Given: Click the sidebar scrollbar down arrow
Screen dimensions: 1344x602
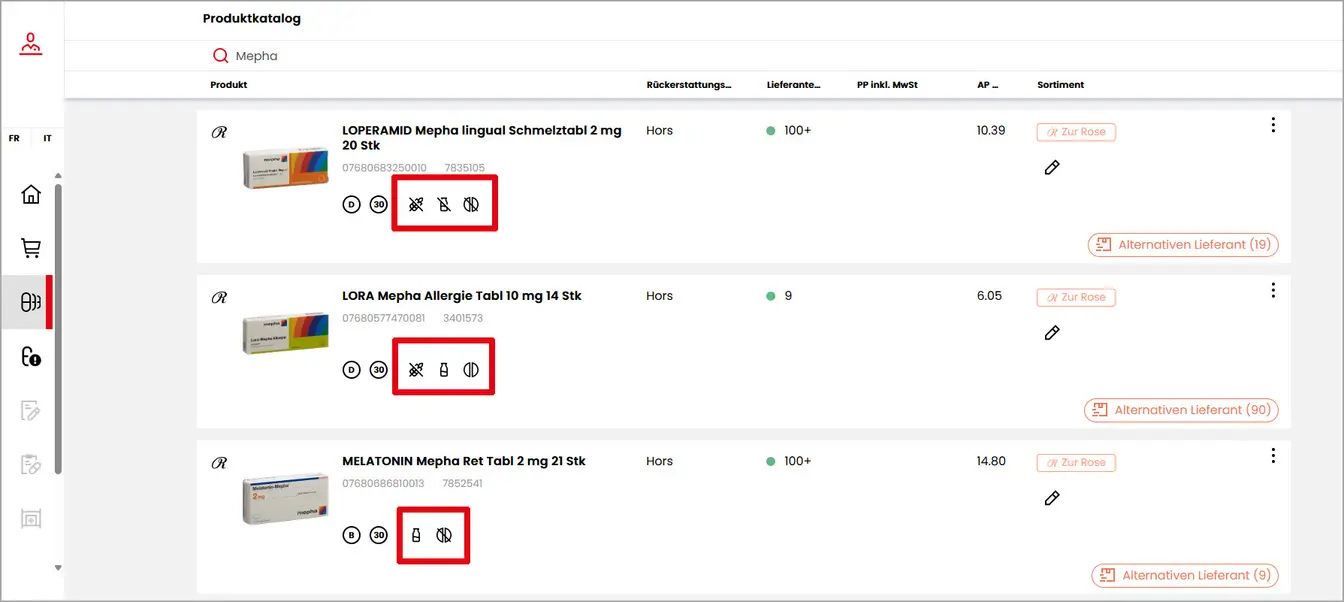Looking at the screenshot, I should click(58, 567).
